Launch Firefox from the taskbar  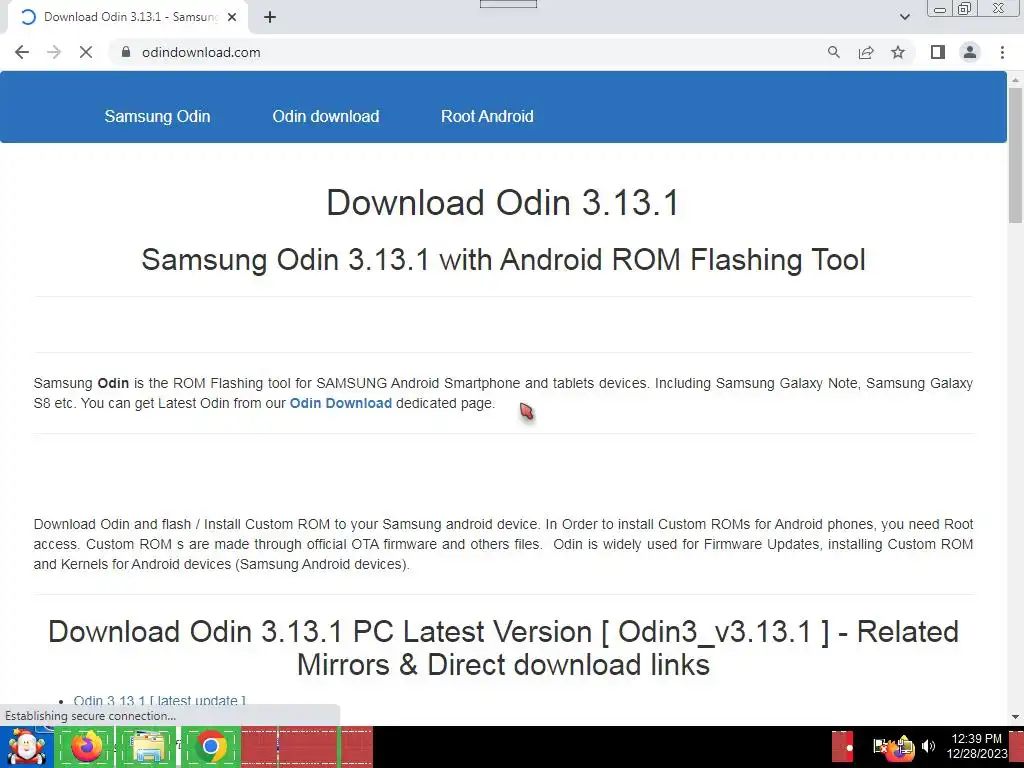point(86,747)
